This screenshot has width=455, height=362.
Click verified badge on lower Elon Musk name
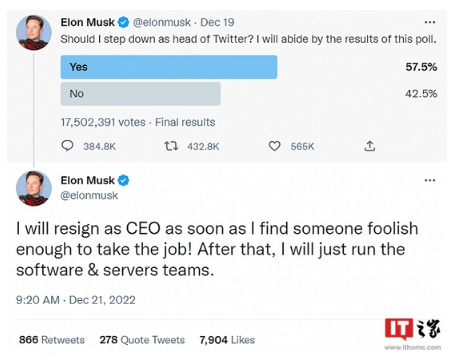[123, 180]
